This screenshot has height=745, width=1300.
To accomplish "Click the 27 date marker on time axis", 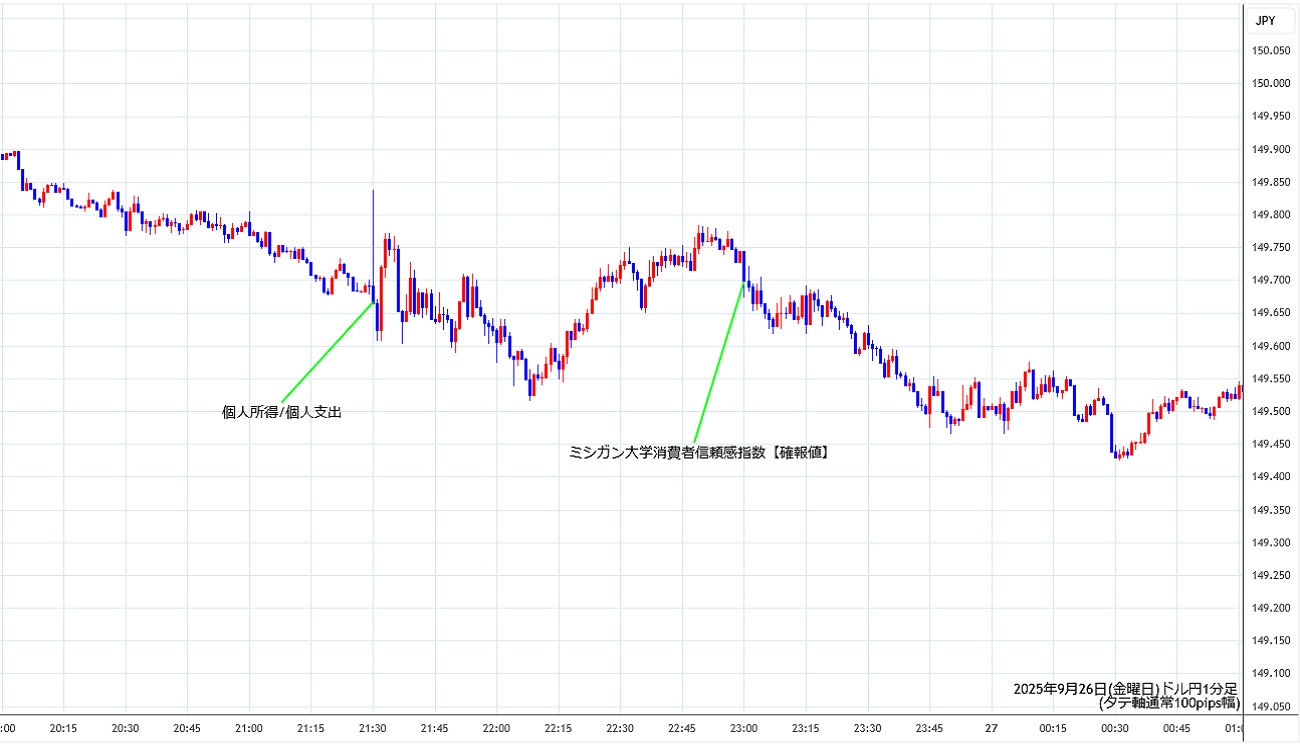I will coord(993,730).
